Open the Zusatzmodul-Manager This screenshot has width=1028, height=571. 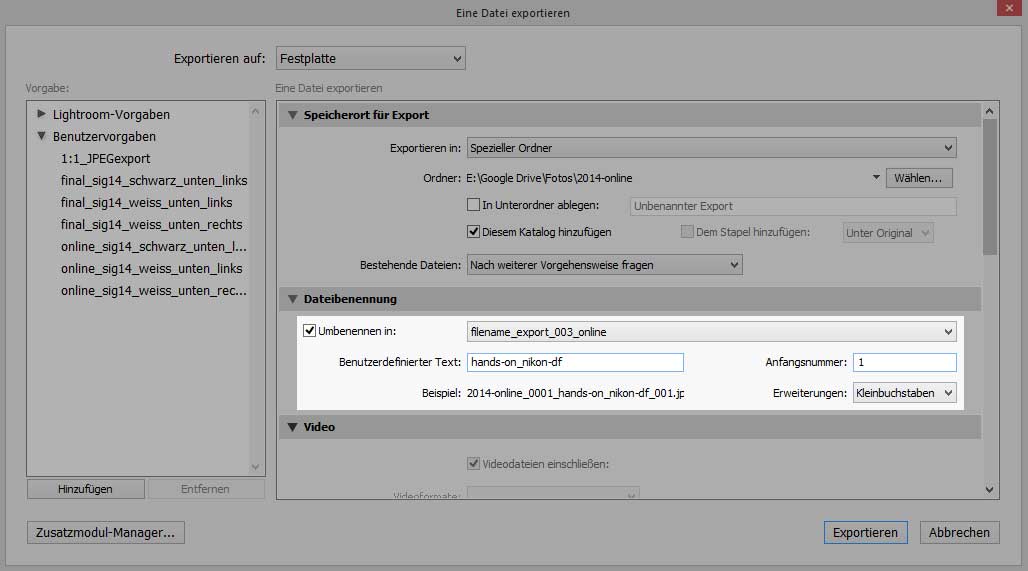(106, 533)
